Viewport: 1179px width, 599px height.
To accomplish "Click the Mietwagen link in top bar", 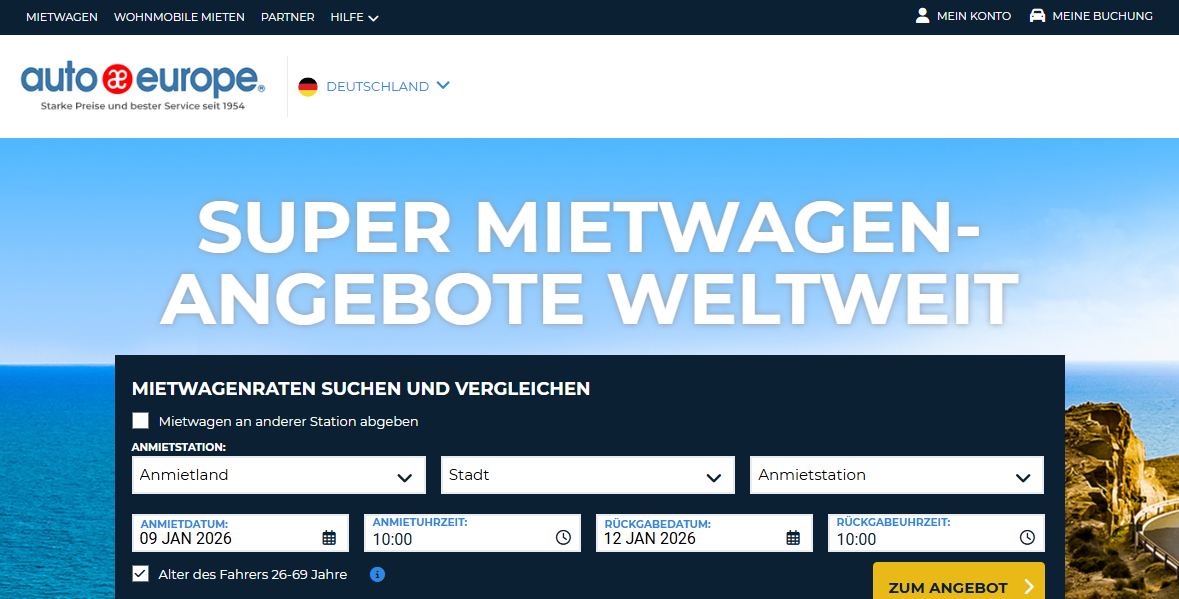I will pos(62,17).
